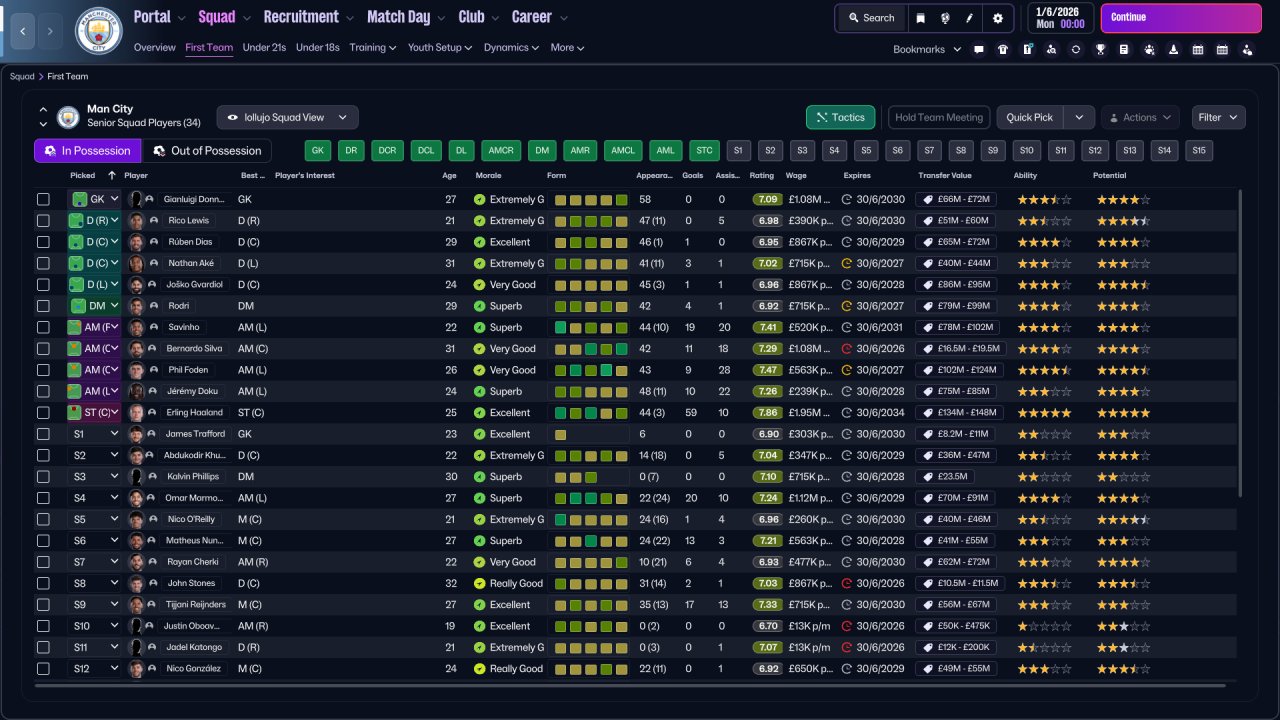The height and width of the screenshot is (720, 1280).
Task: Select Erling Haaland's row checkbox
Action: coord(43,413)
